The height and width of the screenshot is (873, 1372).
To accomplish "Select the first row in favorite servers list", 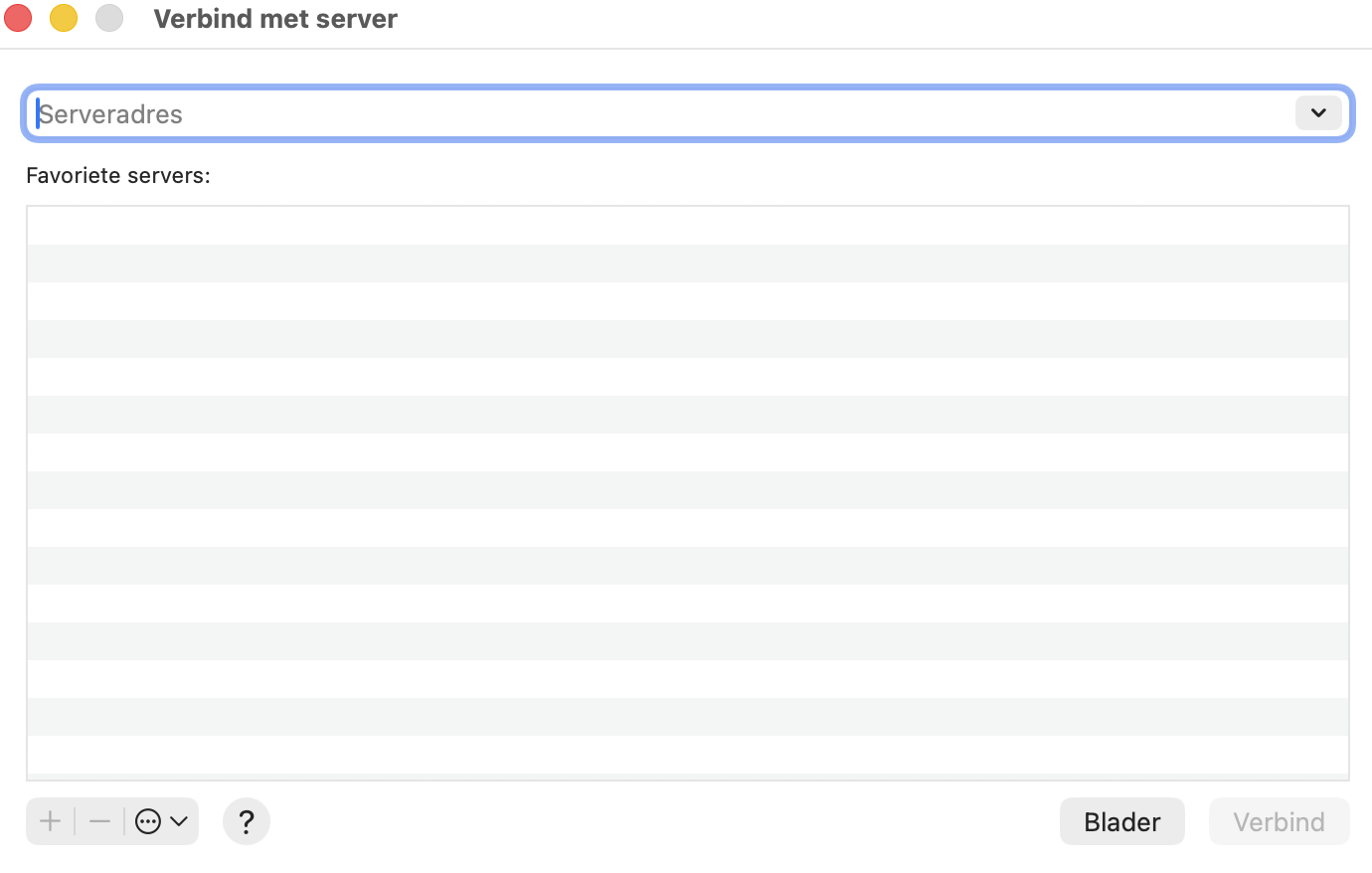I will click(x=687, y=226).
